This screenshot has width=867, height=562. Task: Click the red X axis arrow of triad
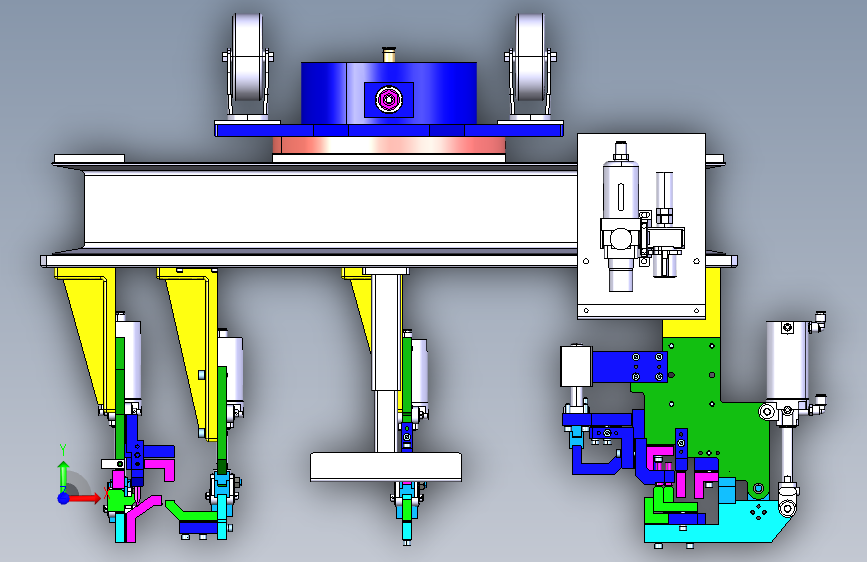(x=84, y=498)
